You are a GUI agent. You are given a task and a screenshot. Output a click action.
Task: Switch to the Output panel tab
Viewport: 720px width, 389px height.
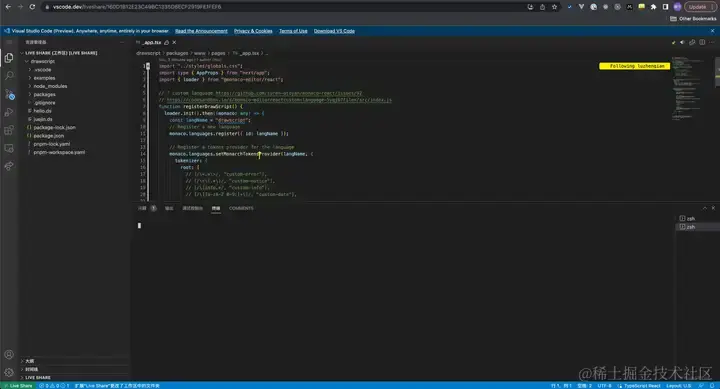169,208
